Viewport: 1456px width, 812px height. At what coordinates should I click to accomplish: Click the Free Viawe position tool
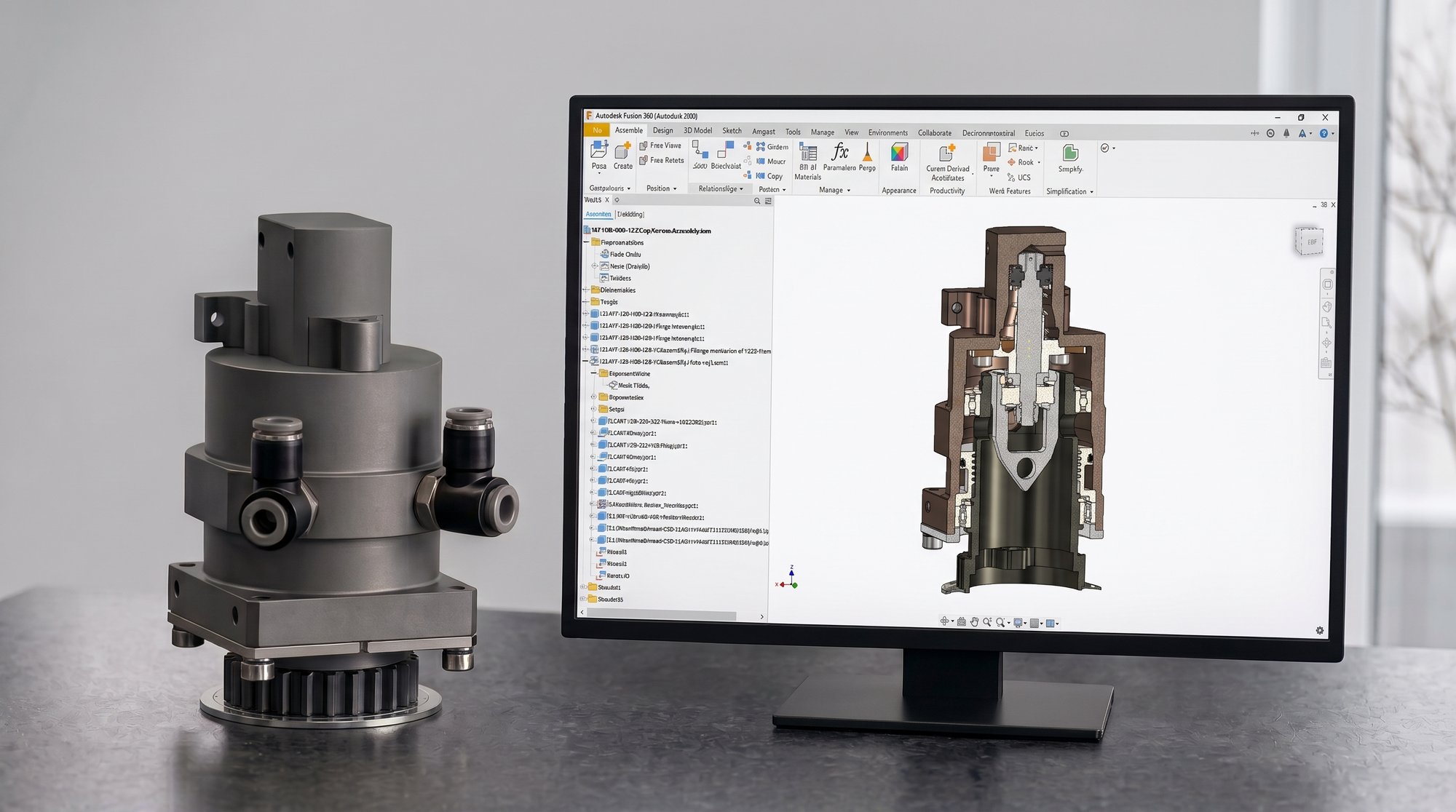[x=660, y=146]
